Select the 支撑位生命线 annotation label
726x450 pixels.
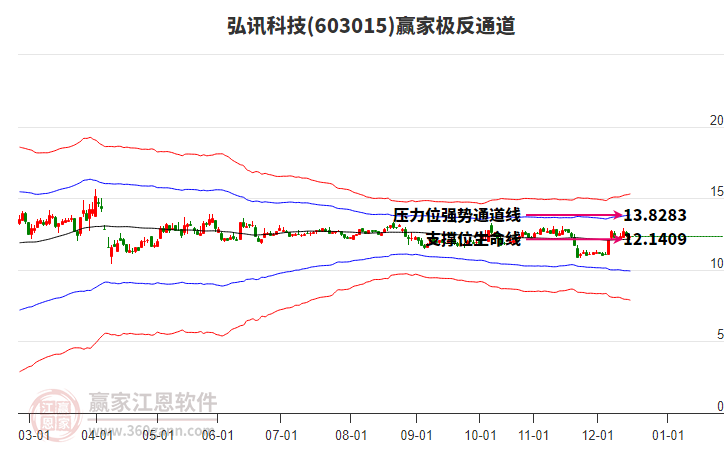[x=473, y=239]
